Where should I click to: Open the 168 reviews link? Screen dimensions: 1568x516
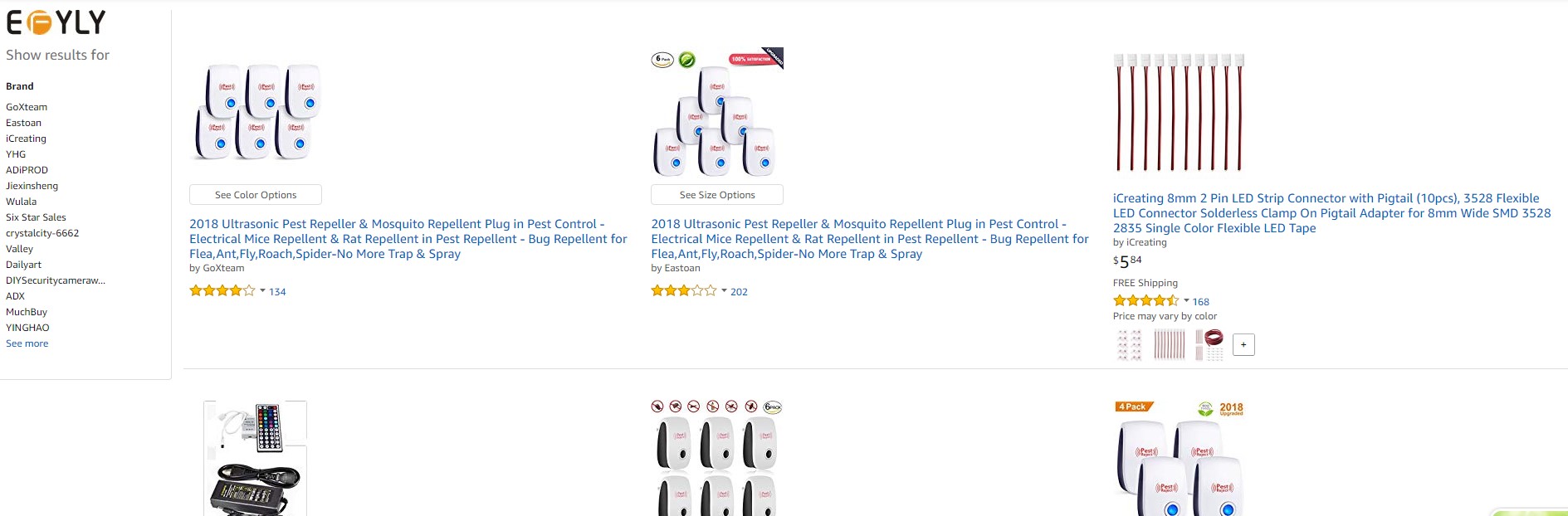[x=1201, y=302]
